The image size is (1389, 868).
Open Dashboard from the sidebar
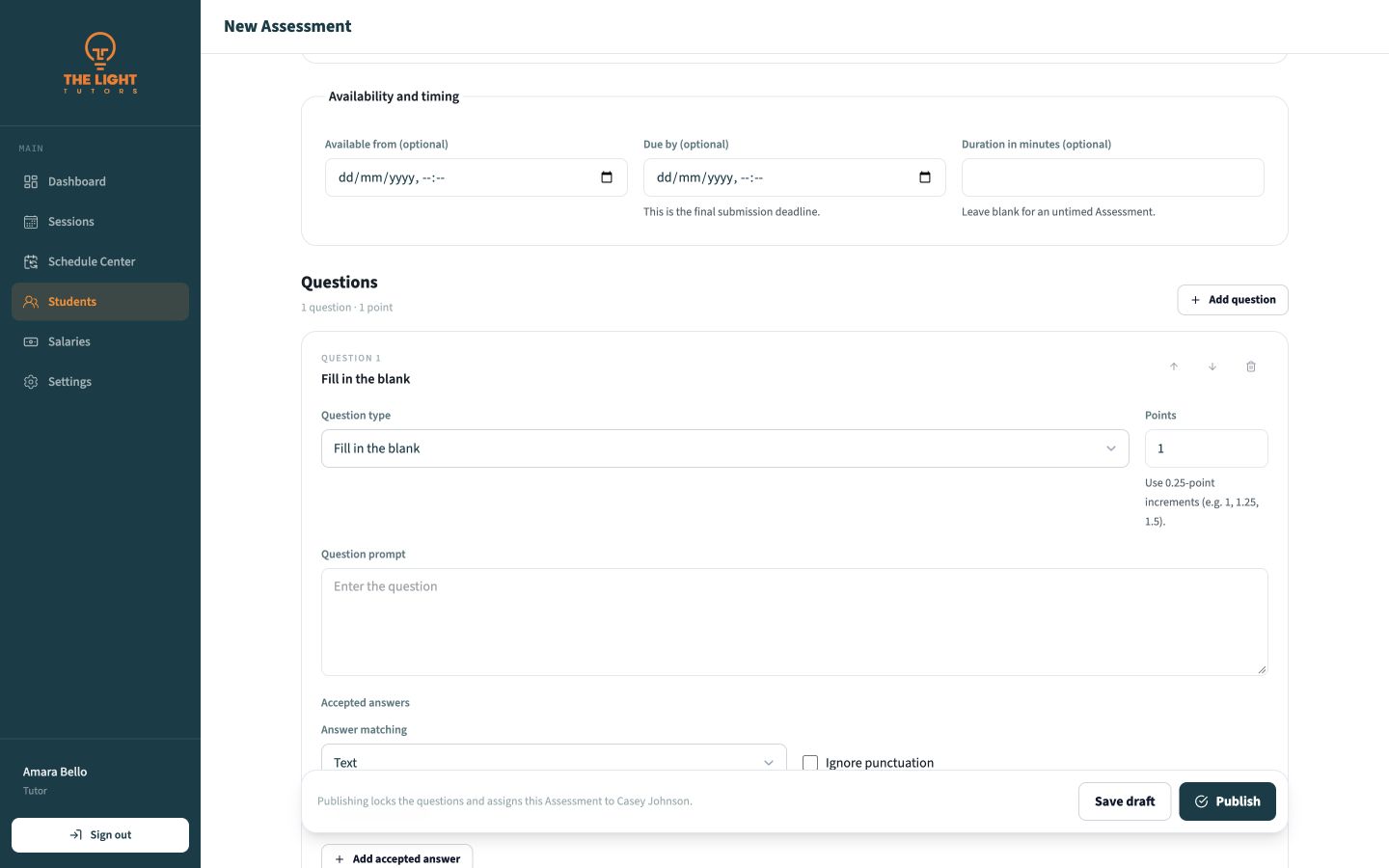[100, 181]
